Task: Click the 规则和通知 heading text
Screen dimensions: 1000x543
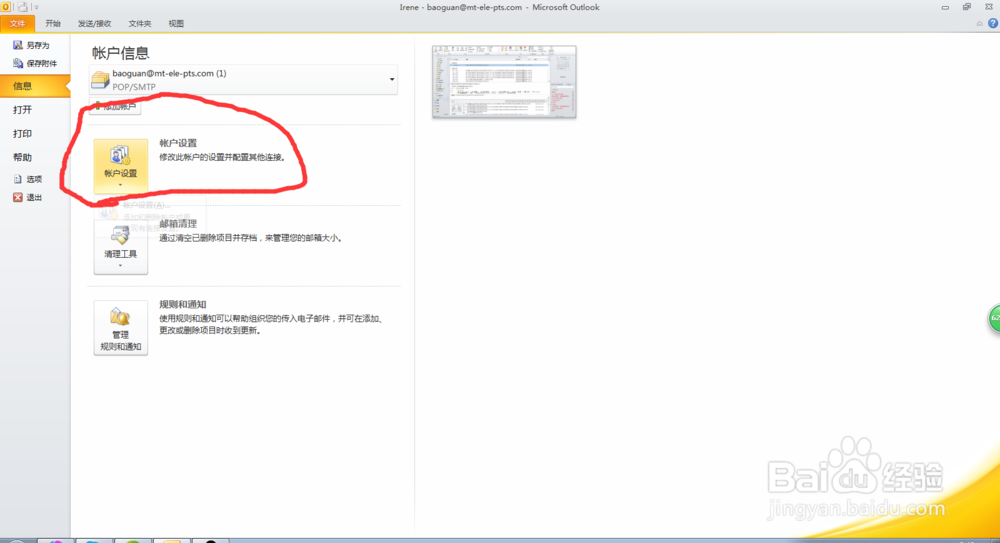Action: 182,304
